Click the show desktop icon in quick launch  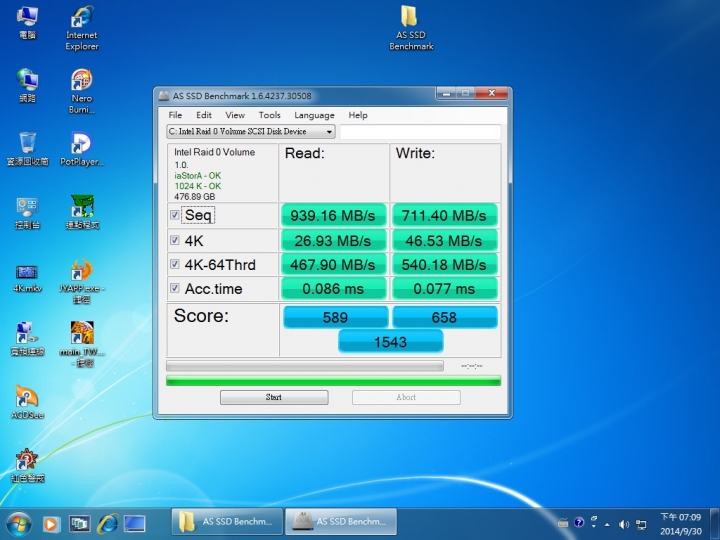point(134,524)
